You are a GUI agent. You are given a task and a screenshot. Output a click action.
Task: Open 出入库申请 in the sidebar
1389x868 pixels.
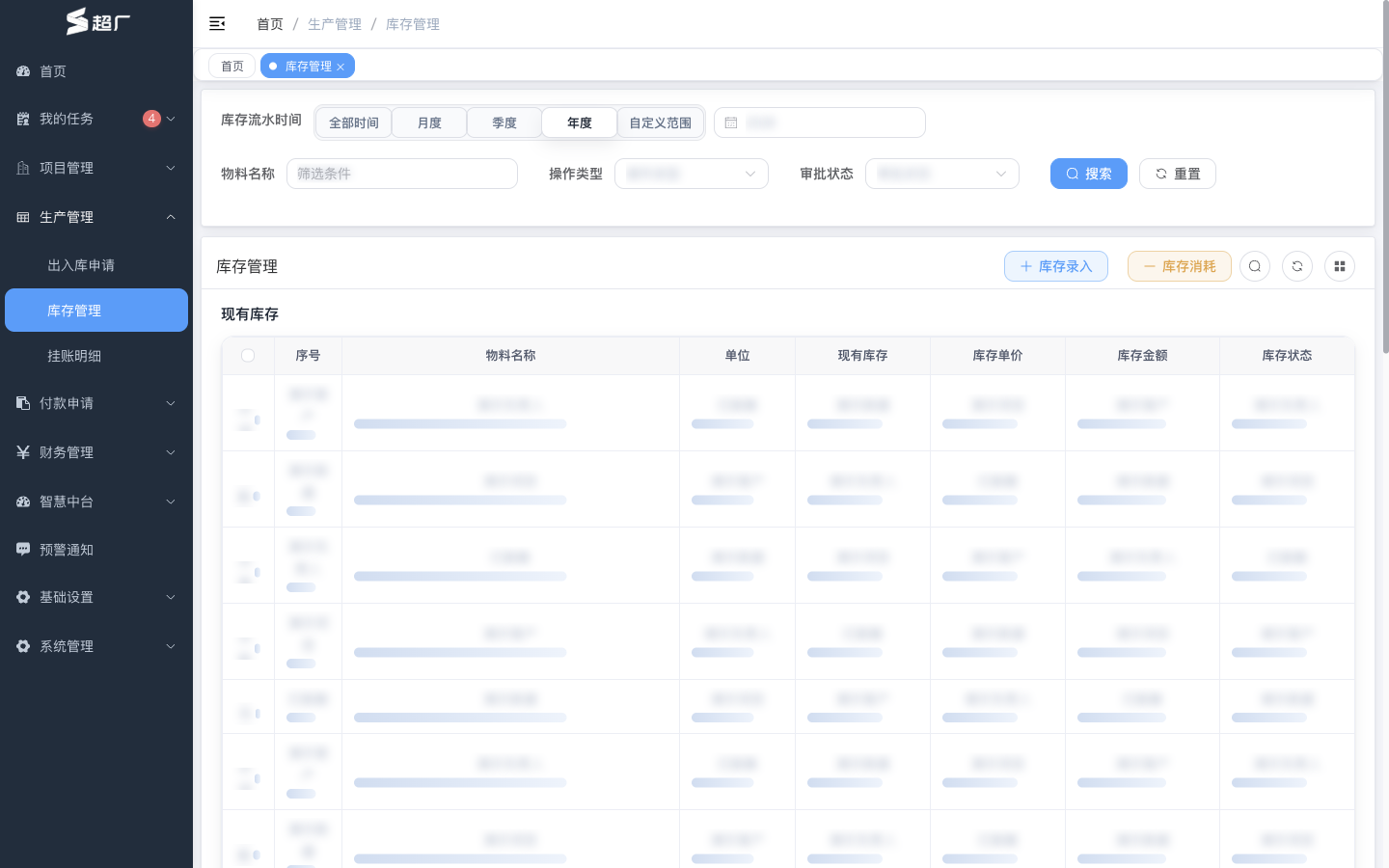coord(96,265)
